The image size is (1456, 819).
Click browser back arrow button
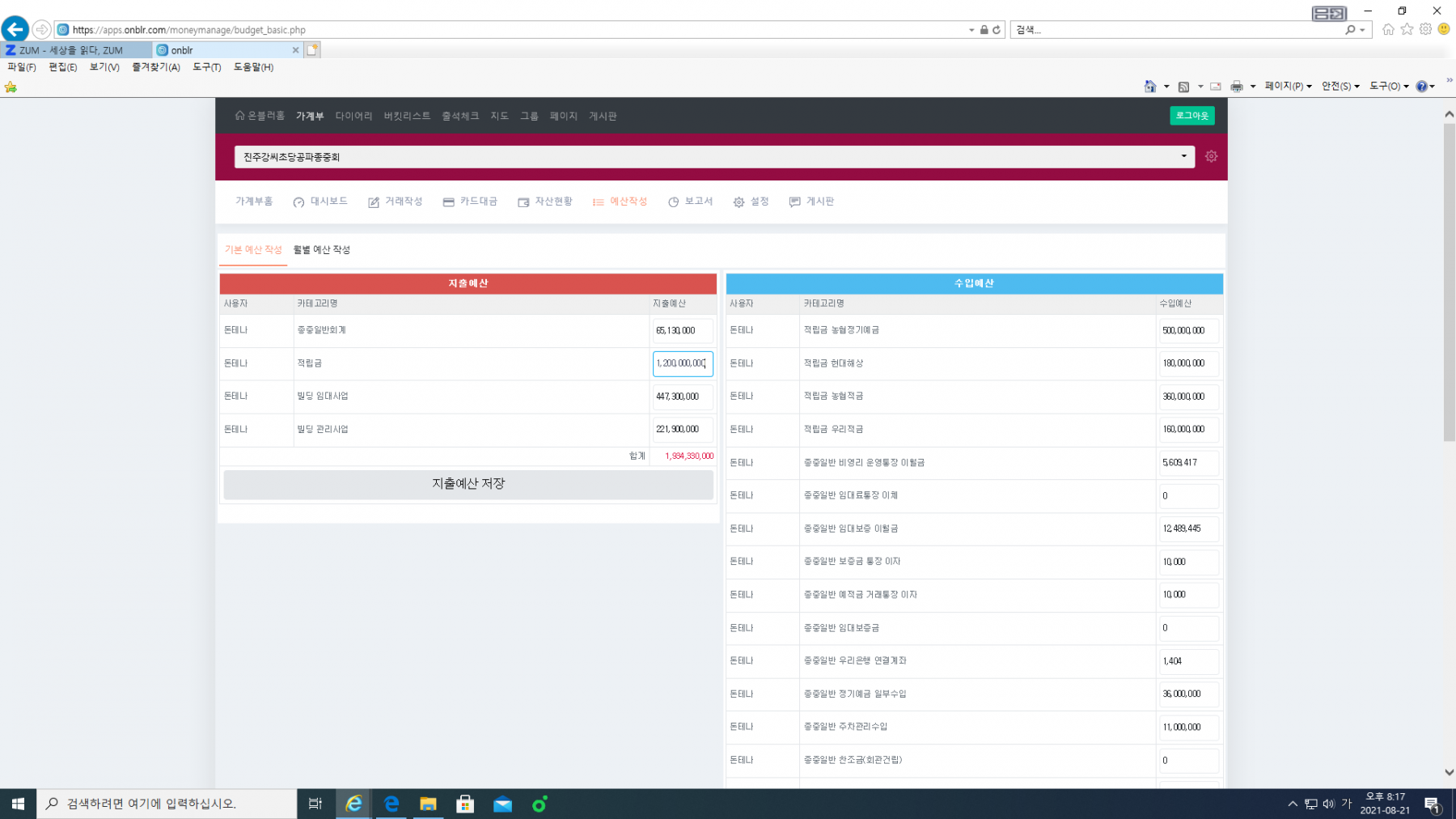pos(15,30)
